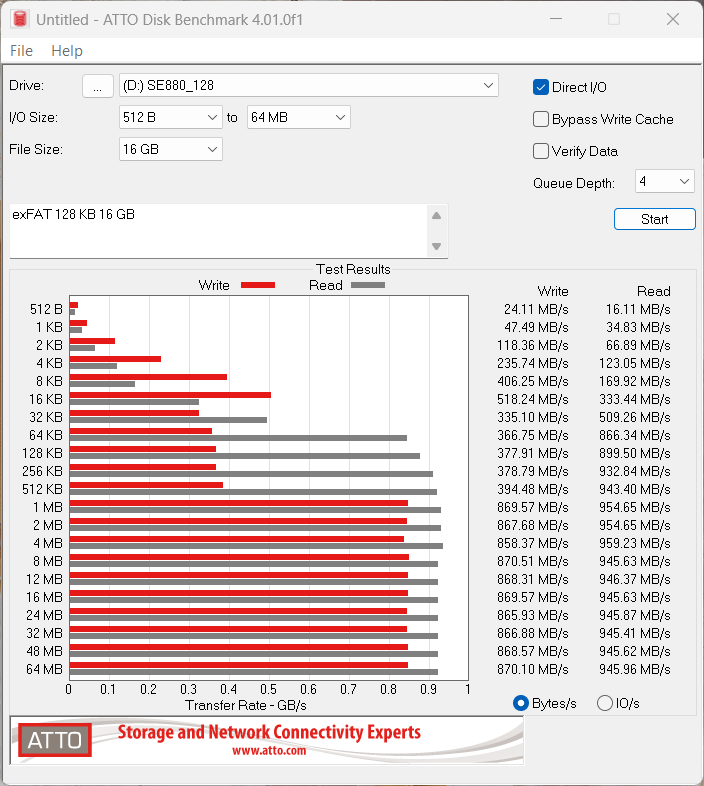Viewport: 704px width, 786px height.
Task: Open the Queue Depth dropdown
Action: (x=664, y=181)
